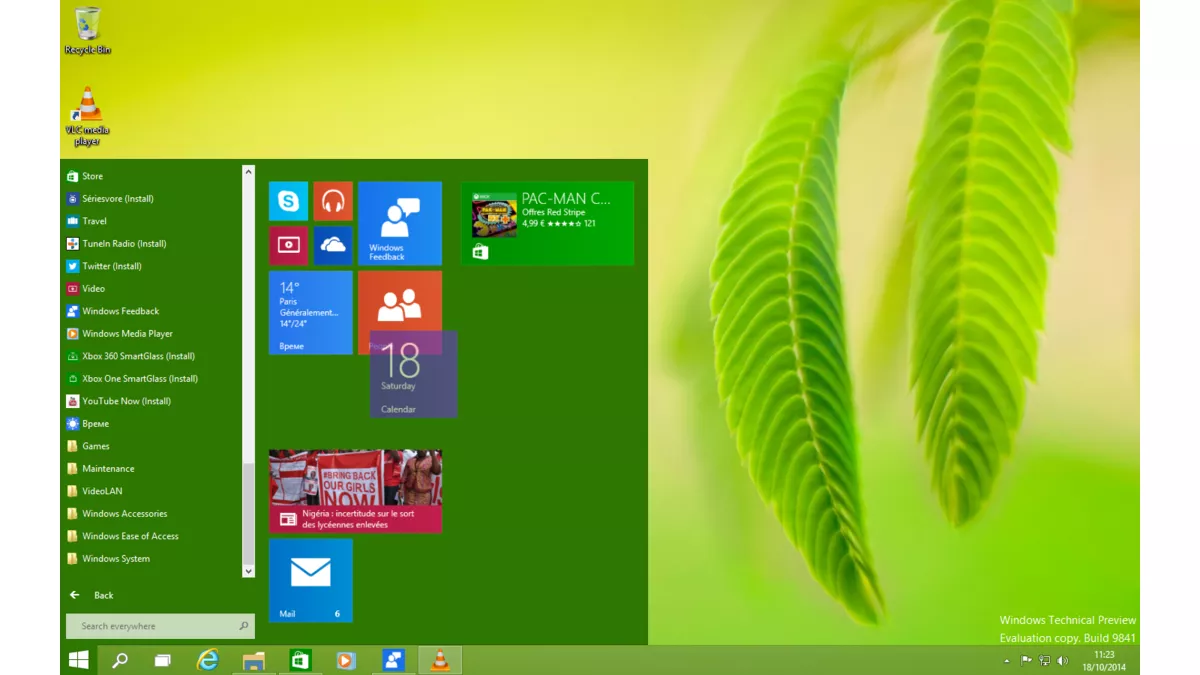
Task: Click the Search everywhere field
Action: (160, 626)
